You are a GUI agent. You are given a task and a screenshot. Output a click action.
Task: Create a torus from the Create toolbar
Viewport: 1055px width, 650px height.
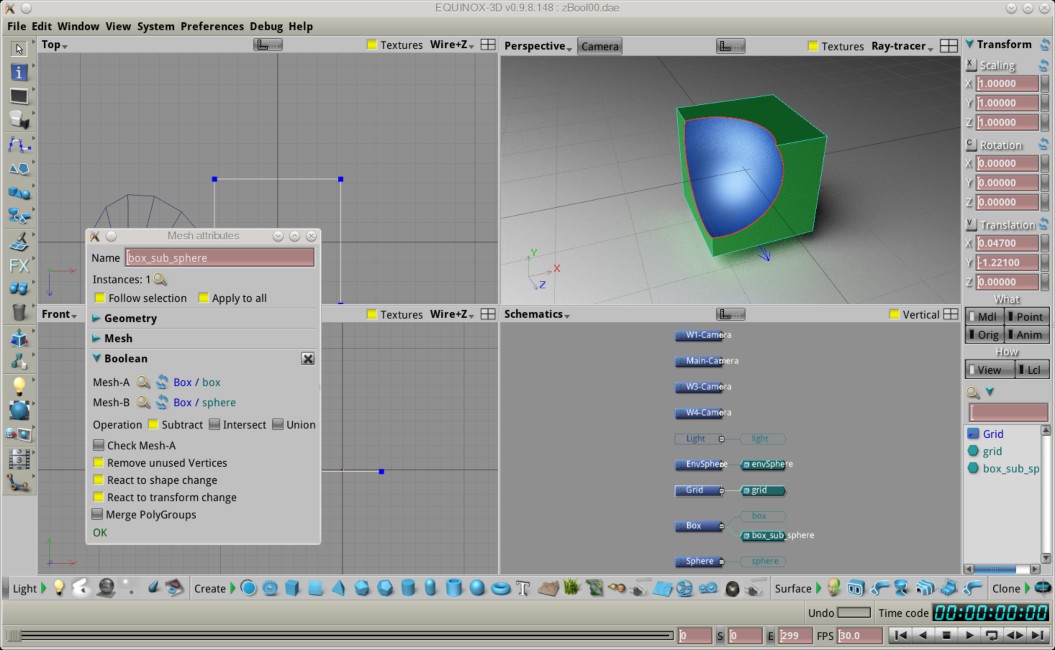[x=501, y=588]
